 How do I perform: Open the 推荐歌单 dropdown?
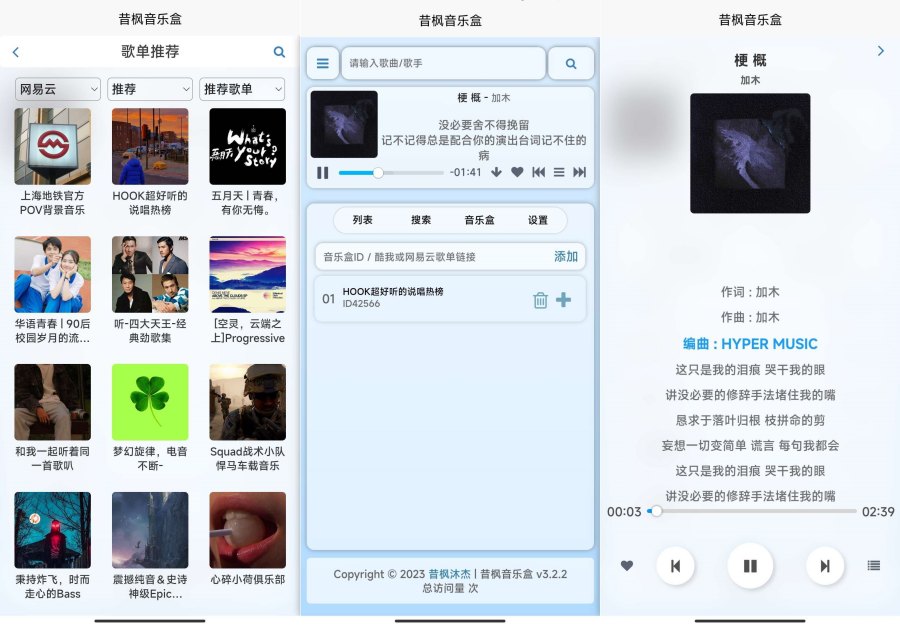[242, 89]
